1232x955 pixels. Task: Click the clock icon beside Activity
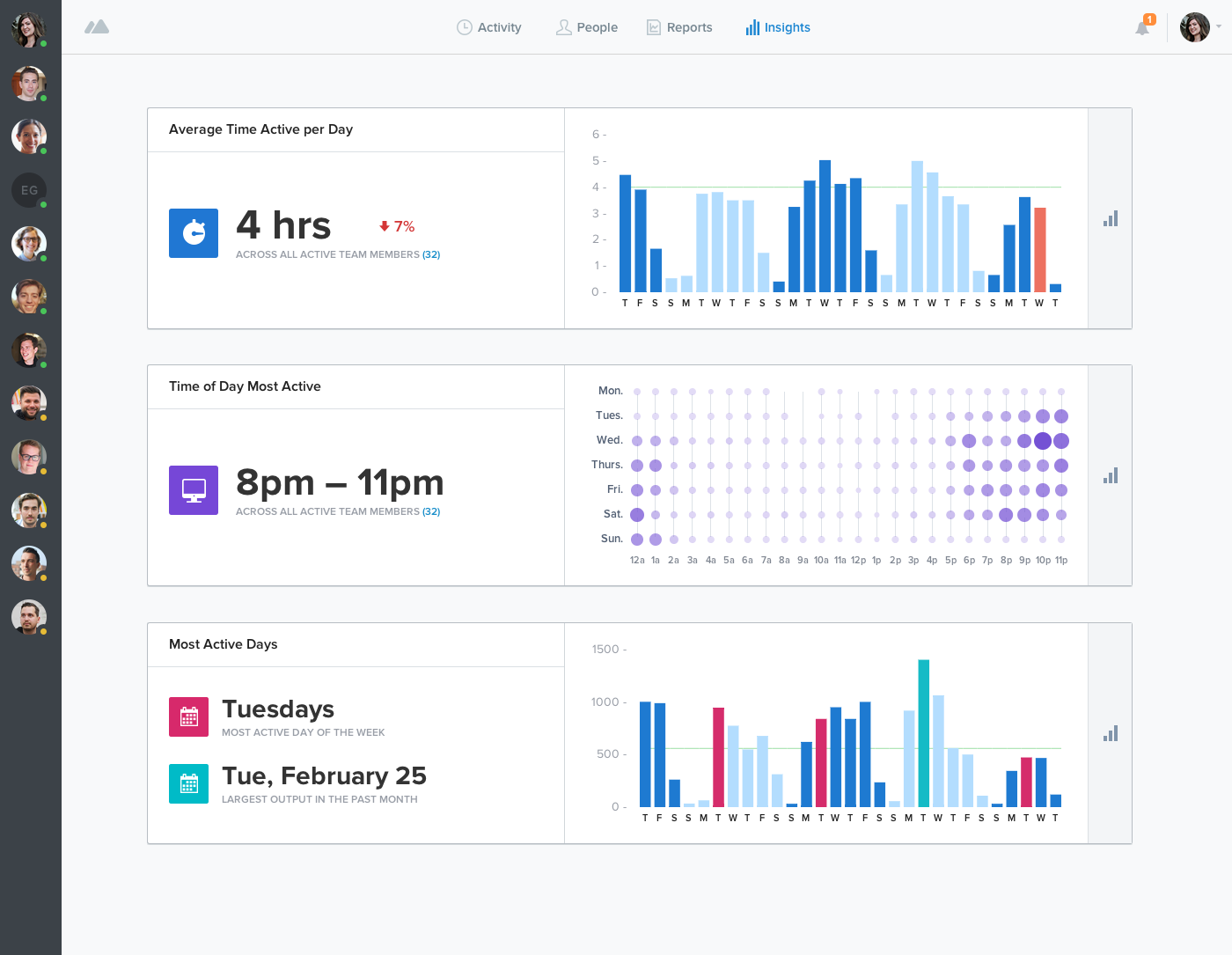(463, 27)
